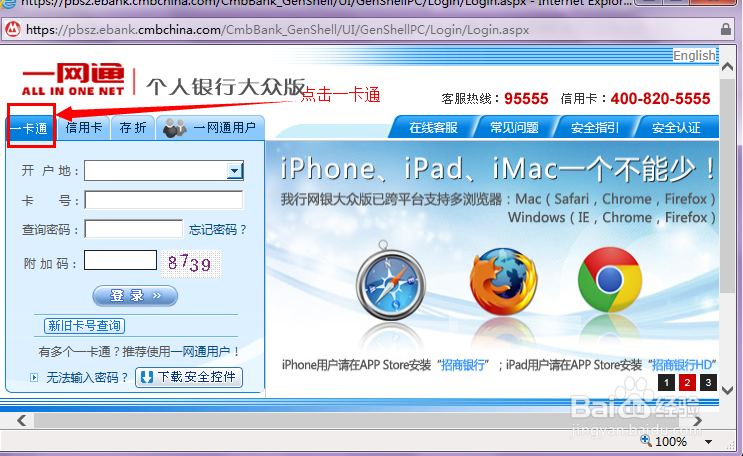This screenshot has width=743, height=456.
Task: Open the 招商银行 iPhone app link
Action: click(x=463, y=365)
